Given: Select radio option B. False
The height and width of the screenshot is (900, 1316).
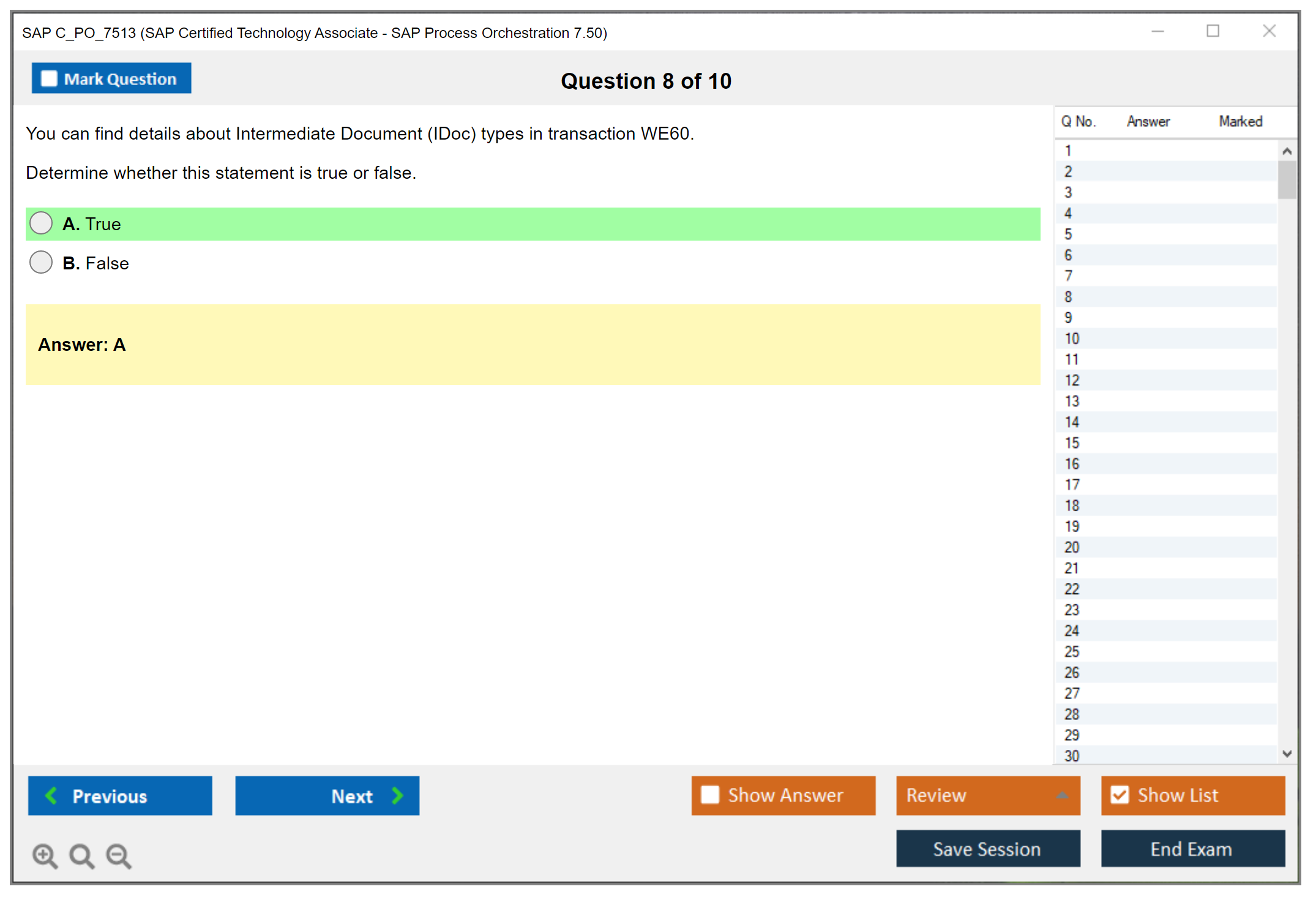Looking at the screenshot, I should click(41, 263).
